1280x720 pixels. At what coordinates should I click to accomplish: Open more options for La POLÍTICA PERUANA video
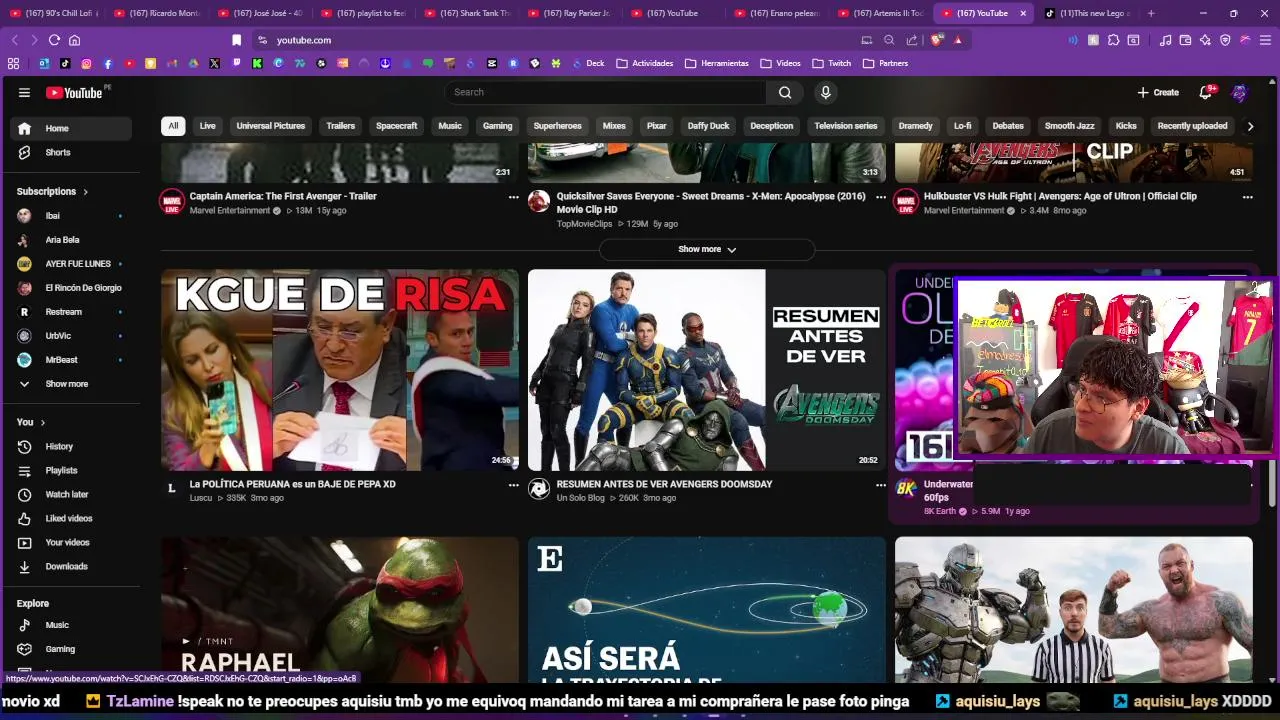tap(514, 485)
